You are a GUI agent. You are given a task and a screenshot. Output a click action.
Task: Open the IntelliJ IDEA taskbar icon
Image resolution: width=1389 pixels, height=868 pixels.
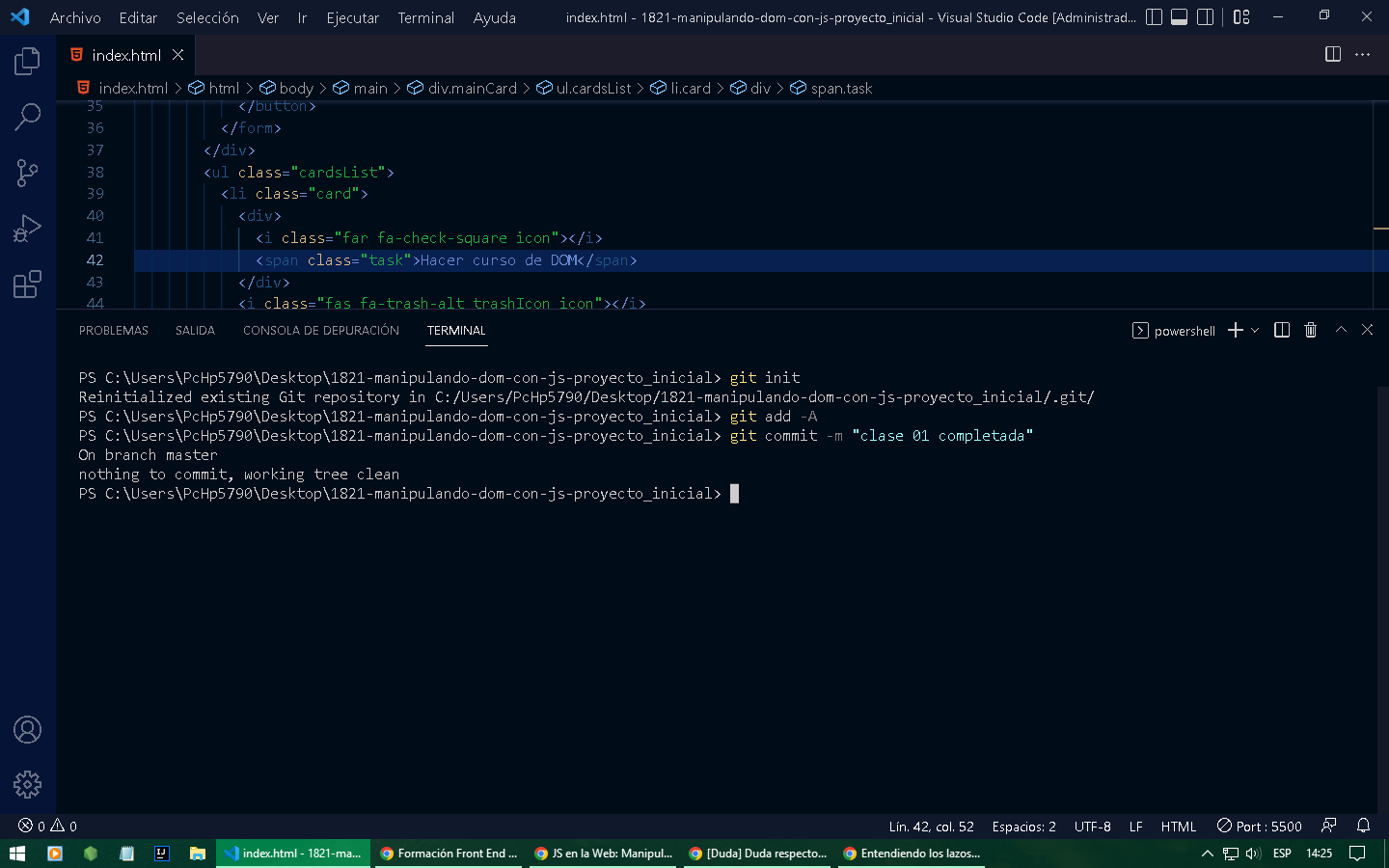[x=161, y=854]
